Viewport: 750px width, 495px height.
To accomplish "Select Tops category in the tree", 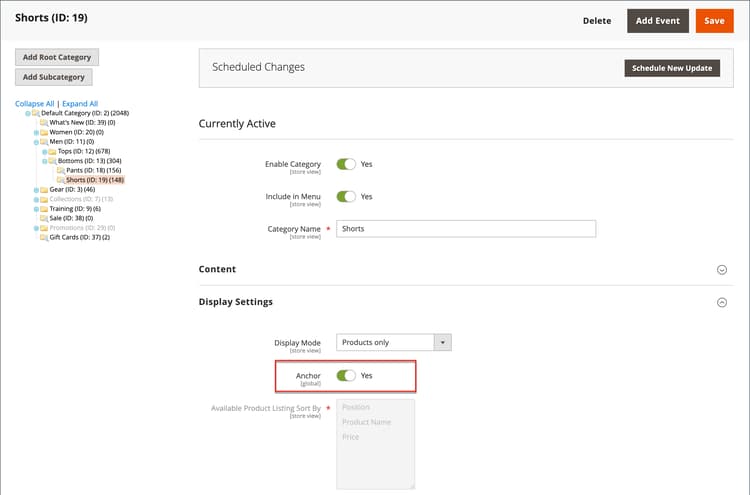I will (78, 151).
